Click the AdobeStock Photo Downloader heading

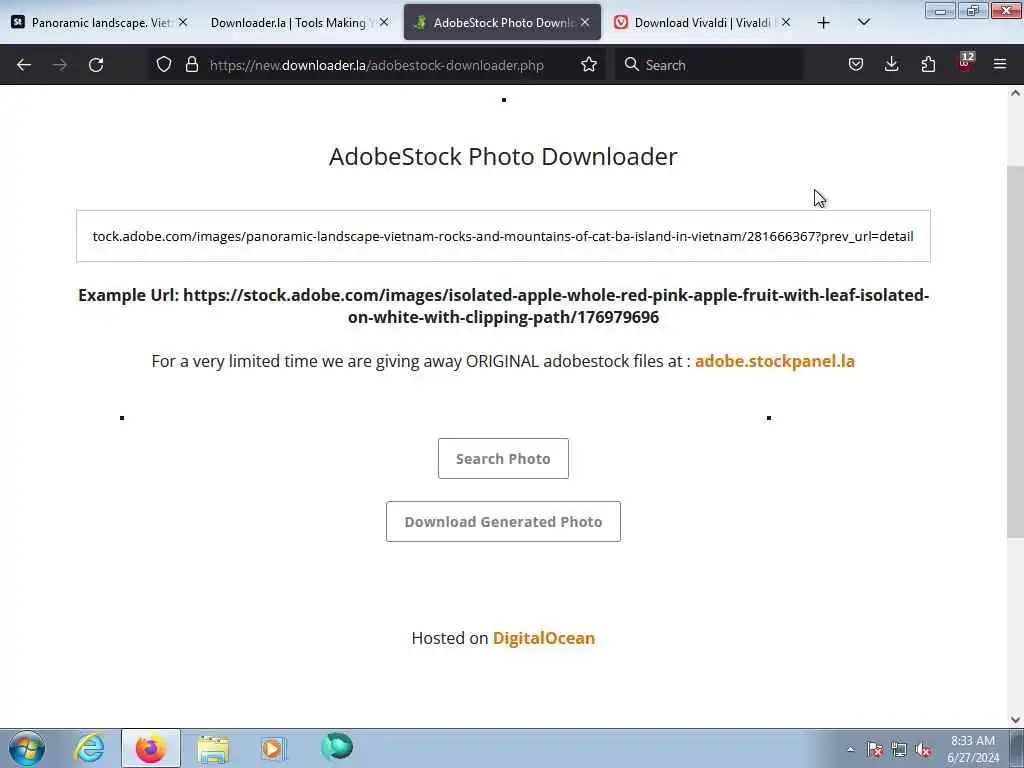(503, 157)
